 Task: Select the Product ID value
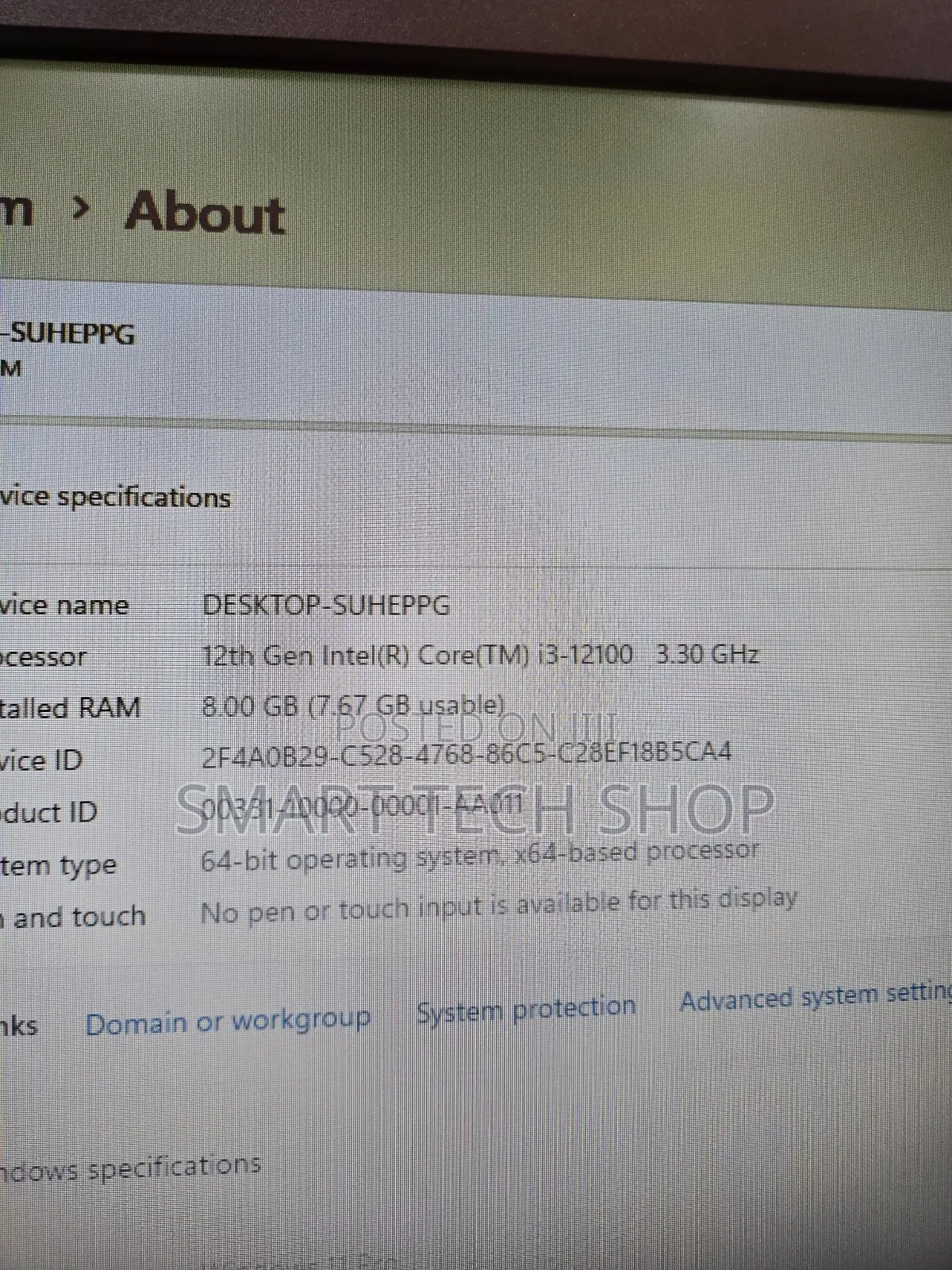[x=362, y=806]
